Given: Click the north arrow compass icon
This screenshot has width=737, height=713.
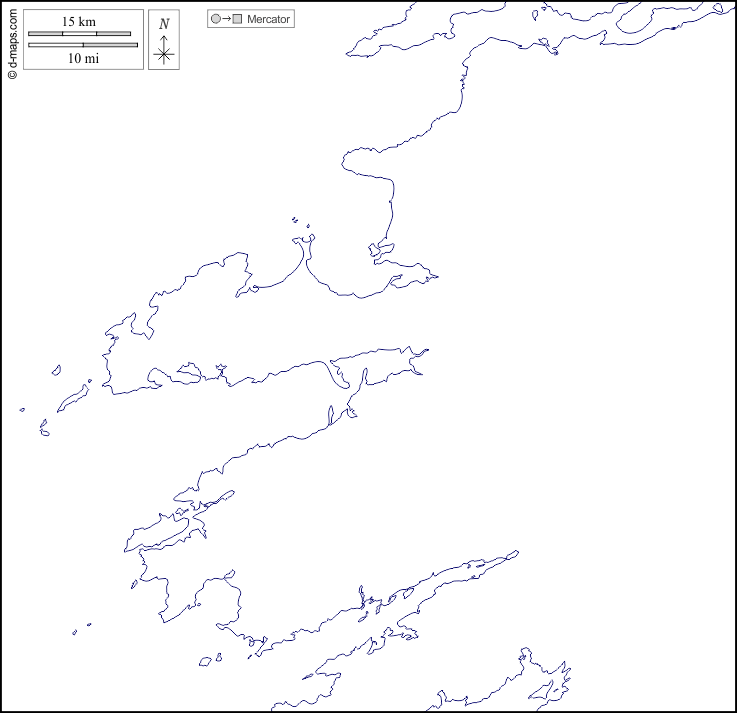Looking at the screenshot, I should (164, 41).
